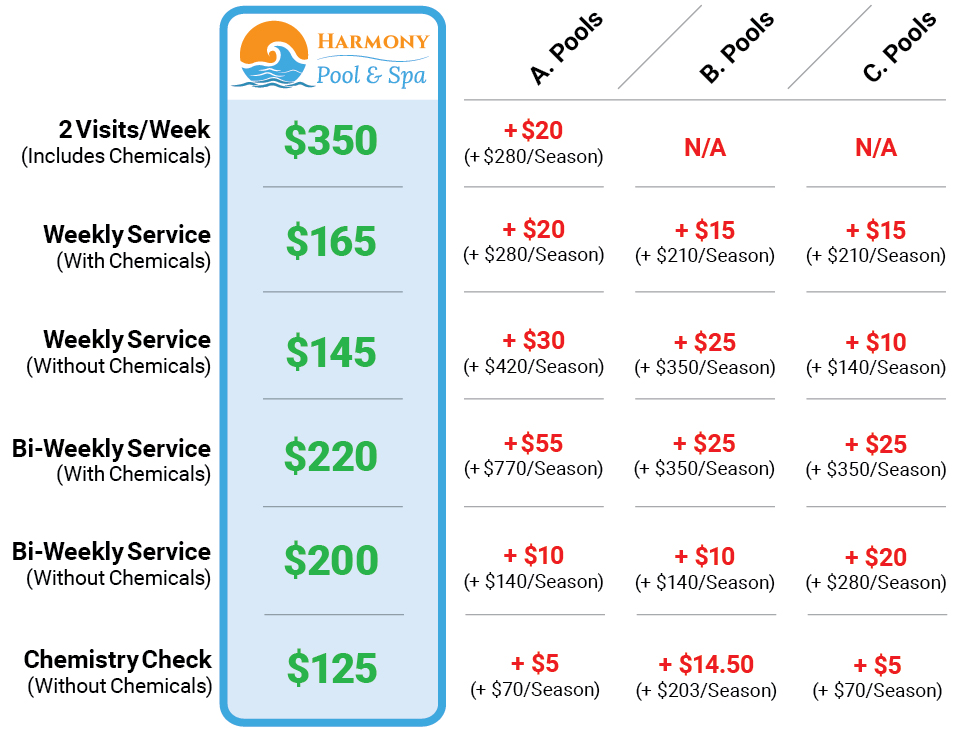959x730 pixels.
Task: Click the $165 Harmony price
Action: [x=331, y=242]
